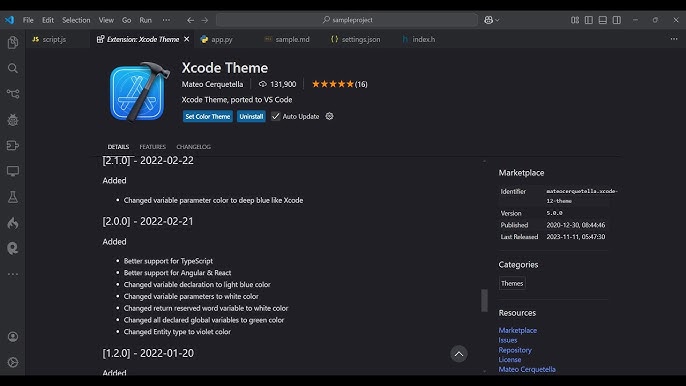Toggle the bottom panel layout icon
This screenshot has height=386, width=686.
point(603,20)
